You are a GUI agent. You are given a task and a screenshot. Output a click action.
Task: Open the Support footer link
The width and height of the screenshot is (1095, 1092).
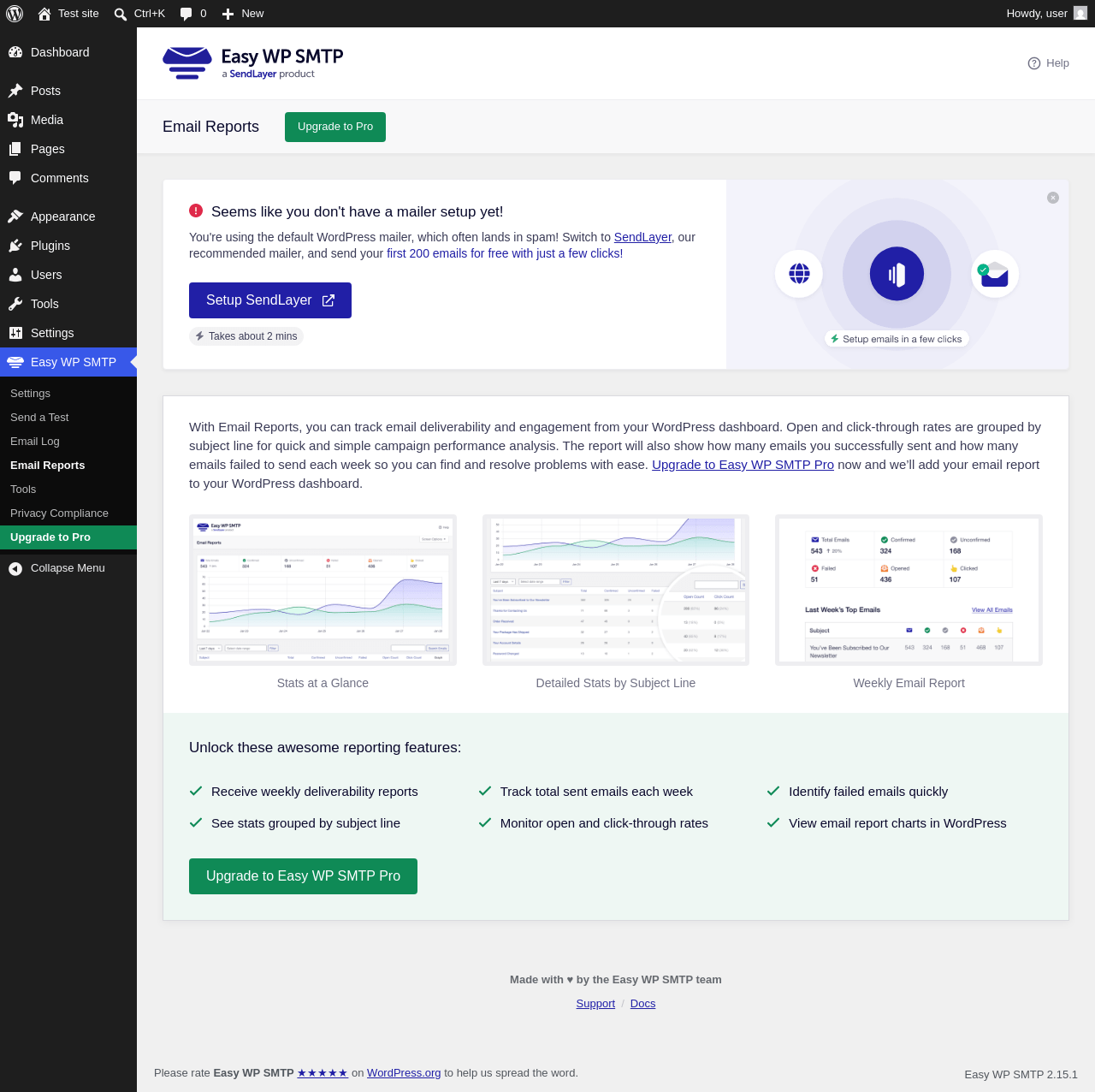pos(595,1004)
